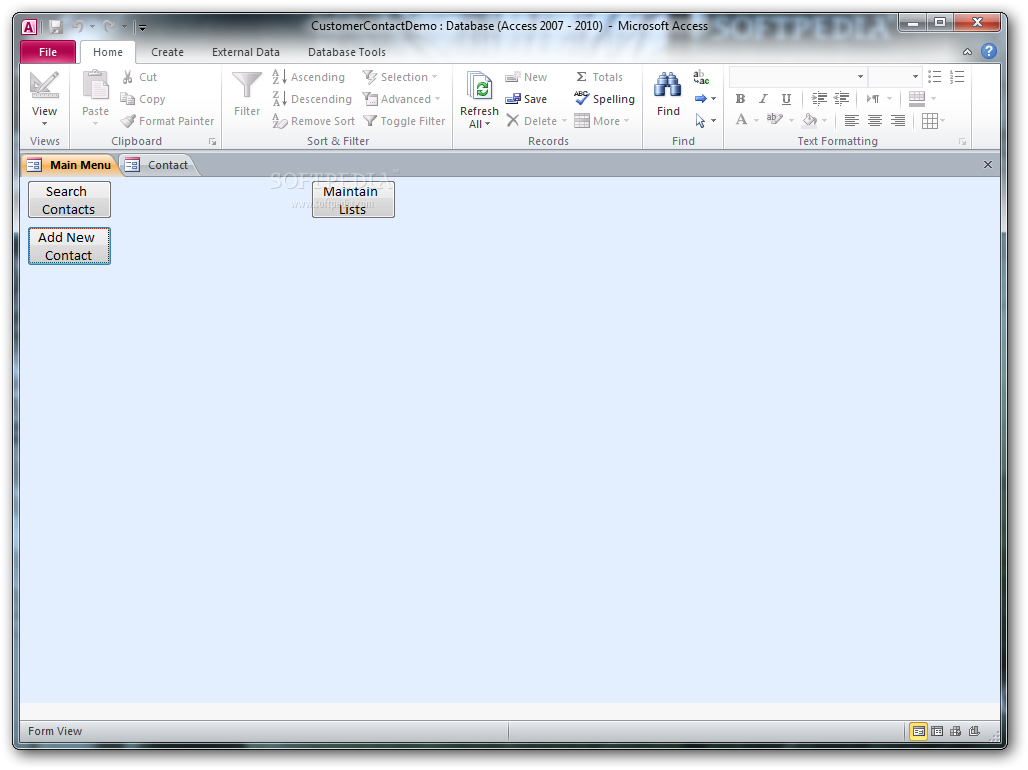This screenshot has width=1028, height=770.
Task: Expand the View dropdown arrow
Action: [45, 123]
